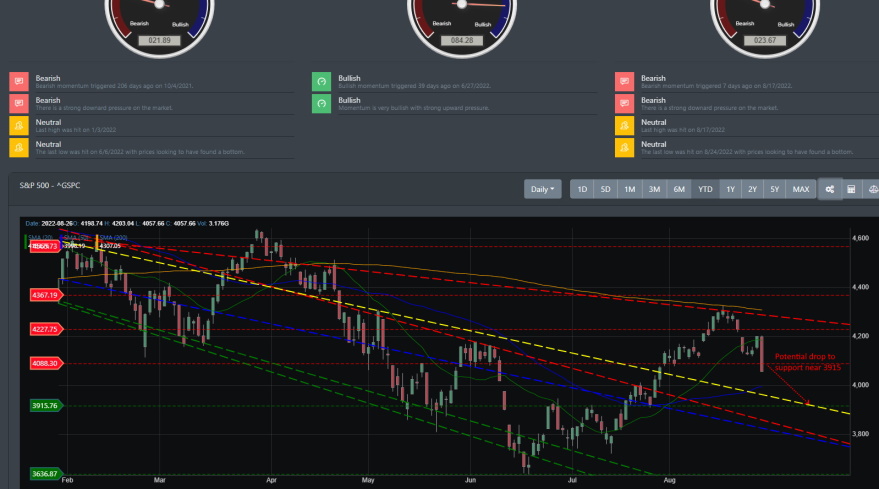Click the red icon beside 206 days ago
This screenshot has width=879, height=489.
click(x=19, y=81)
